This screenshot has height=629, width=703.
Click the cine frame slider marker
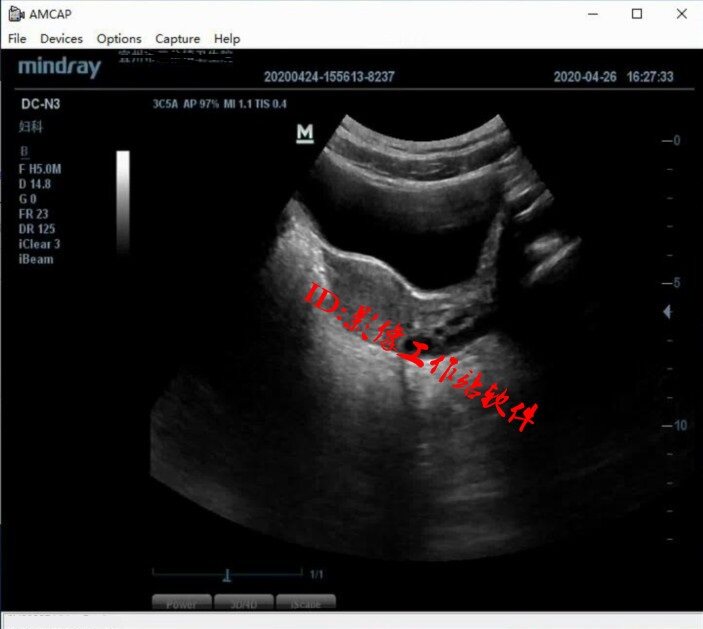pos(227,575)
